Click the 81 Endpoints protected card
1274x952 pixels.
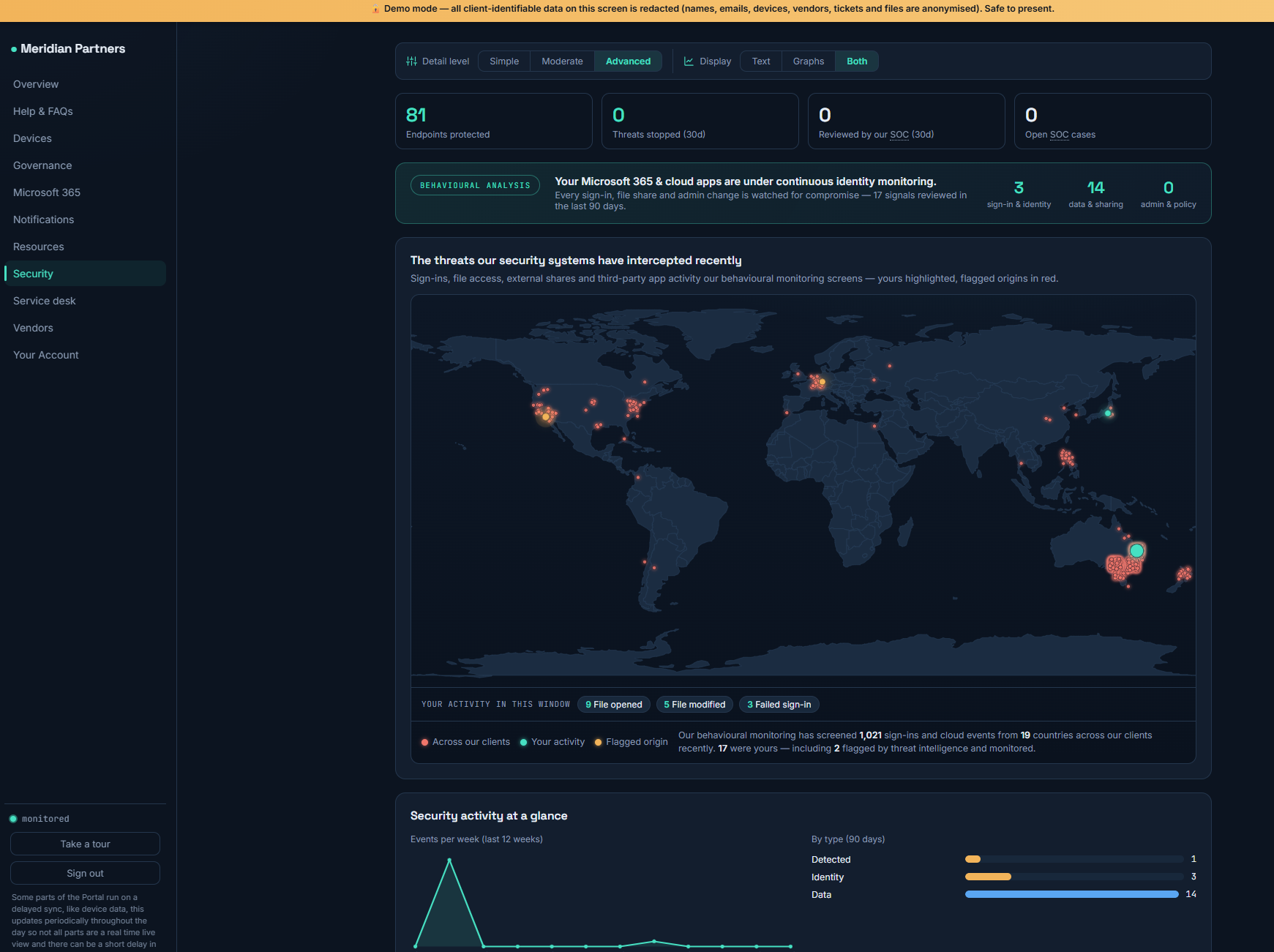coord(494,121)
